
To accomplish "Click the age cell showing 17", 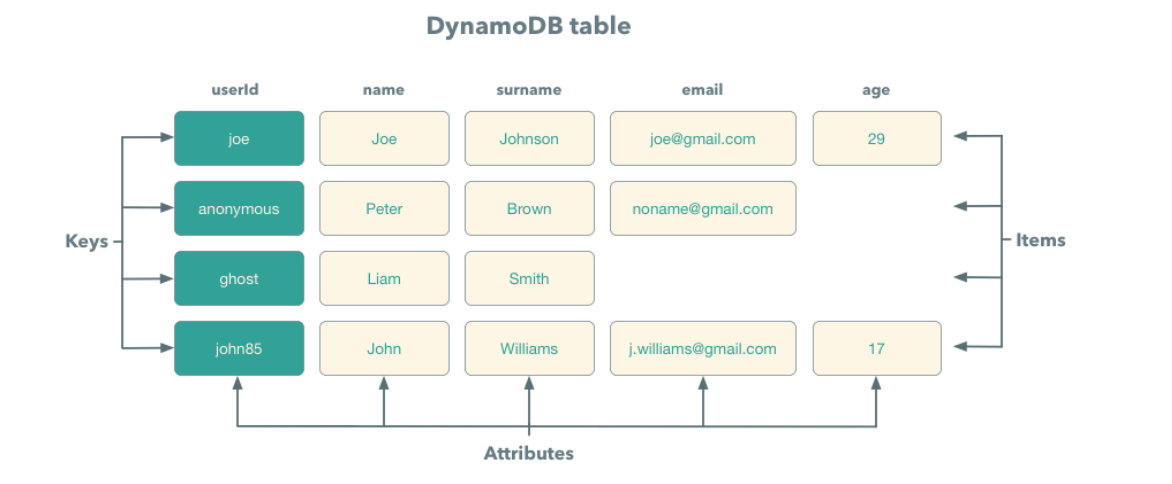I will [x=877, y=348].
